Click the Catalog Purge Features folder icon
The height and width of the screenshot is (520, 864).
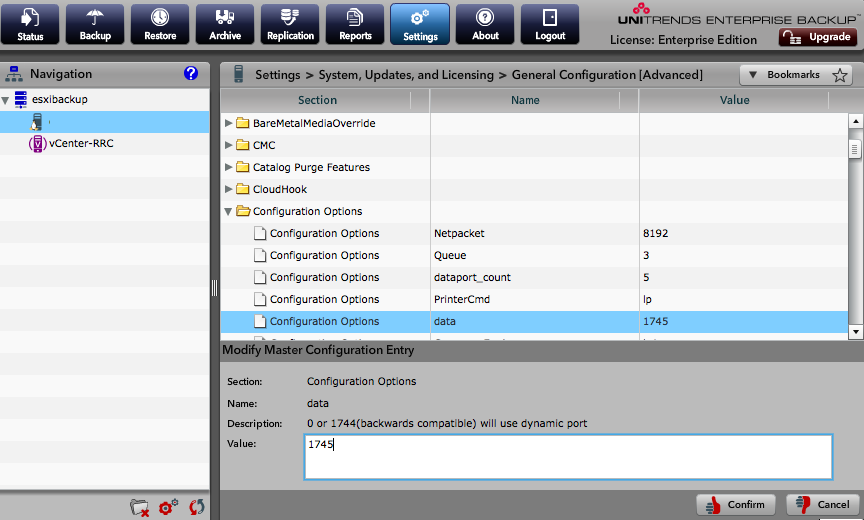[243, 167]
